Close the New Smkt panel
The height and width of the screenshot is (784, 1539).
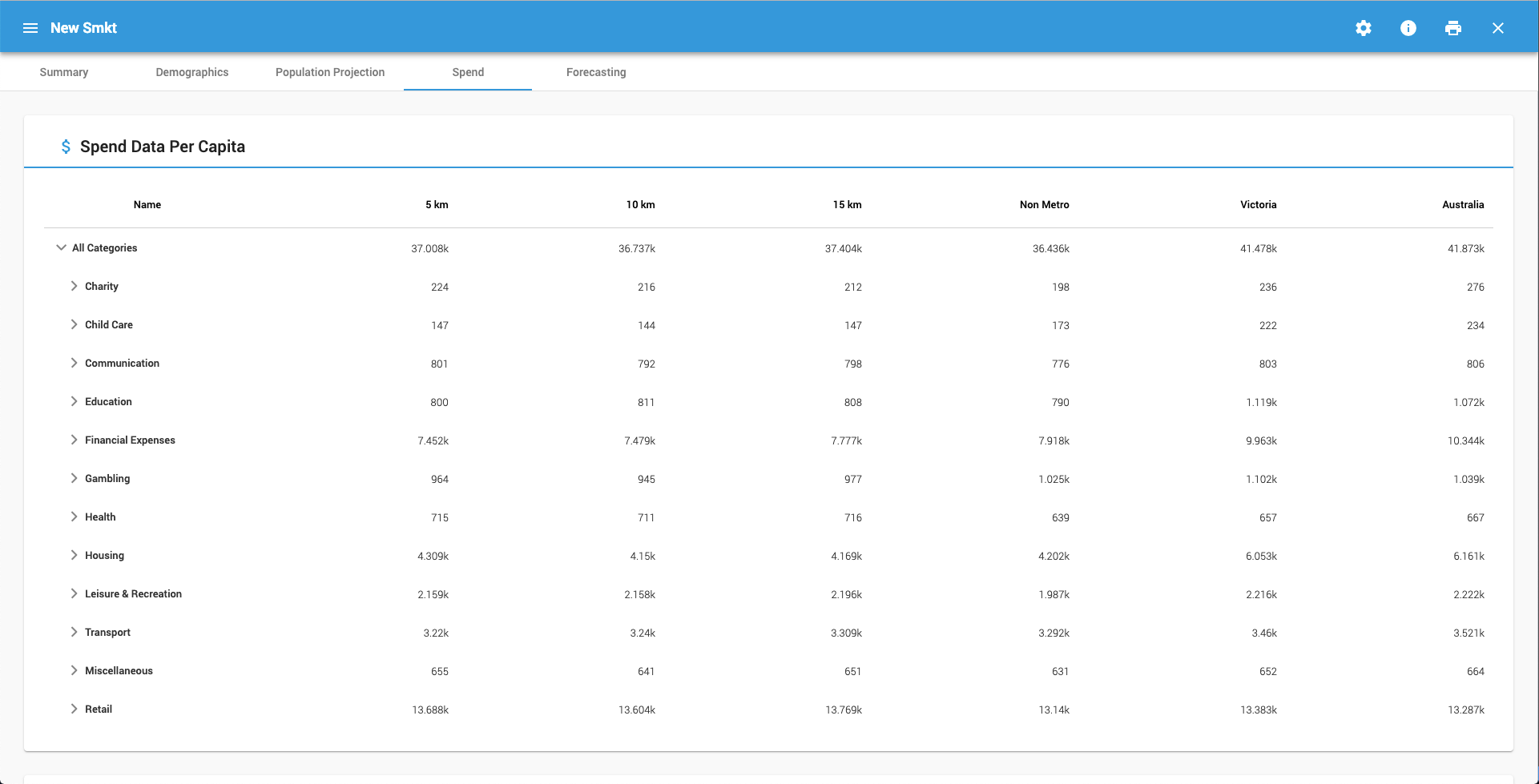point(1497,28)
